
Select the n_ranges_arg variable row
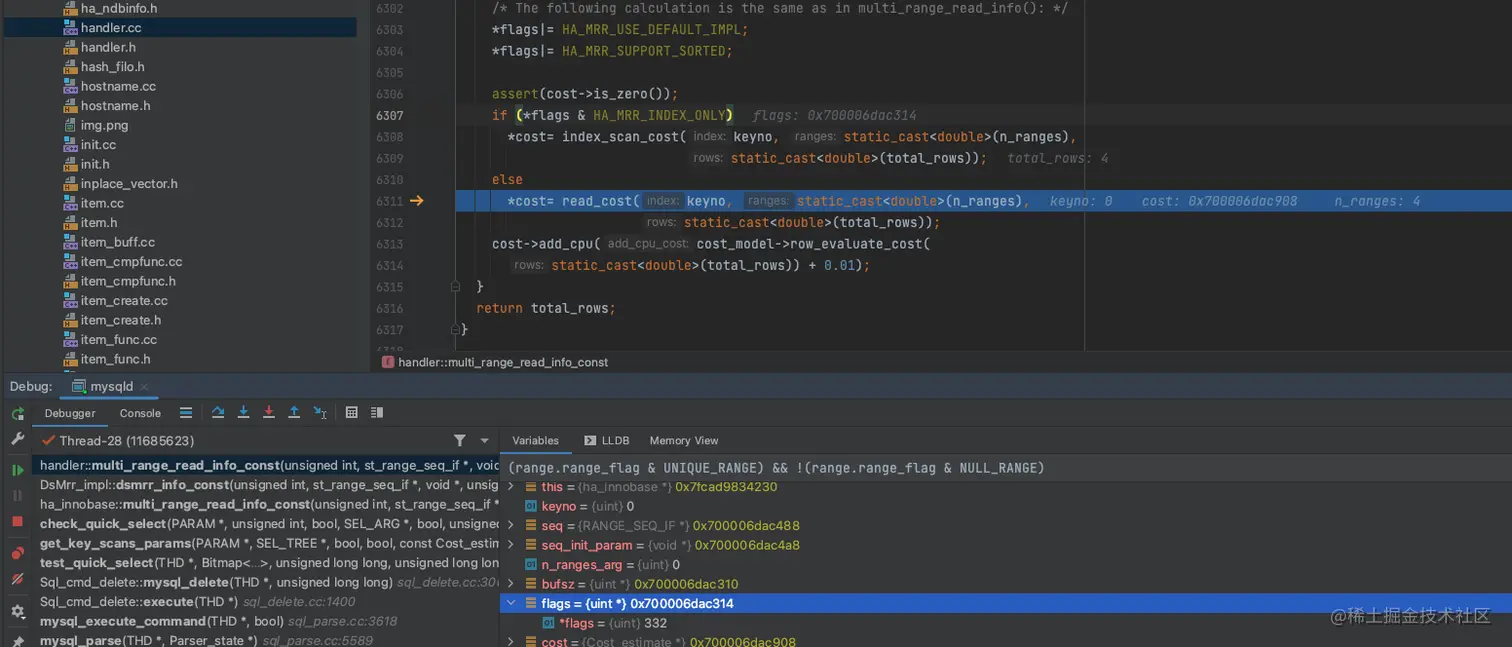pos(1006,565)
